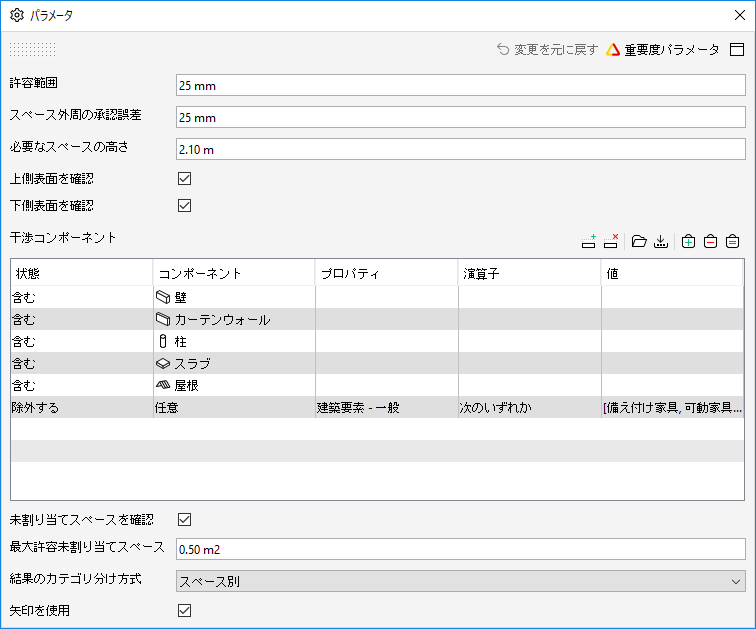Click the save/download filter icon
The image size is (756, 629).
661,241
